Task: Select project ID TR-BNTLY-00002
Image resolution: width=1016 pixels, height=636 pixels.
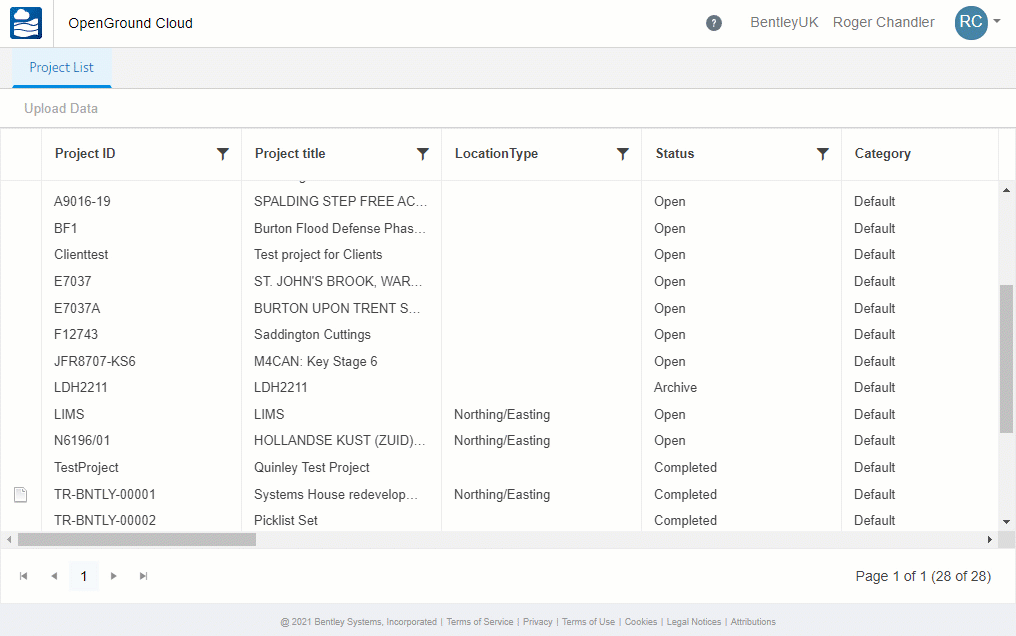Action: point(105,521)
